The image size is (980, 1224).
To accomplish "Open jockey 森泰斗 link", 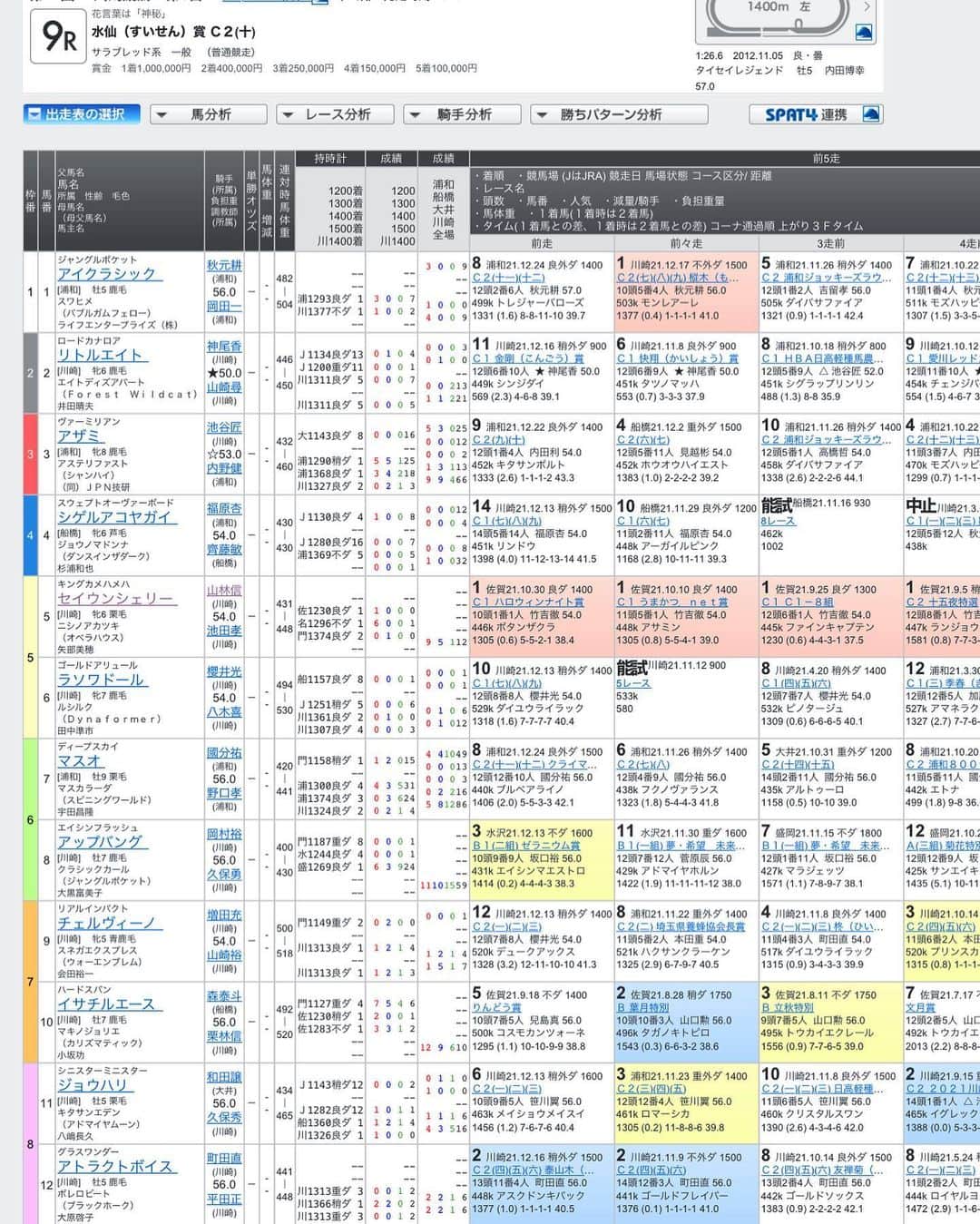I will pyautogui.click(x=224, y=996).
